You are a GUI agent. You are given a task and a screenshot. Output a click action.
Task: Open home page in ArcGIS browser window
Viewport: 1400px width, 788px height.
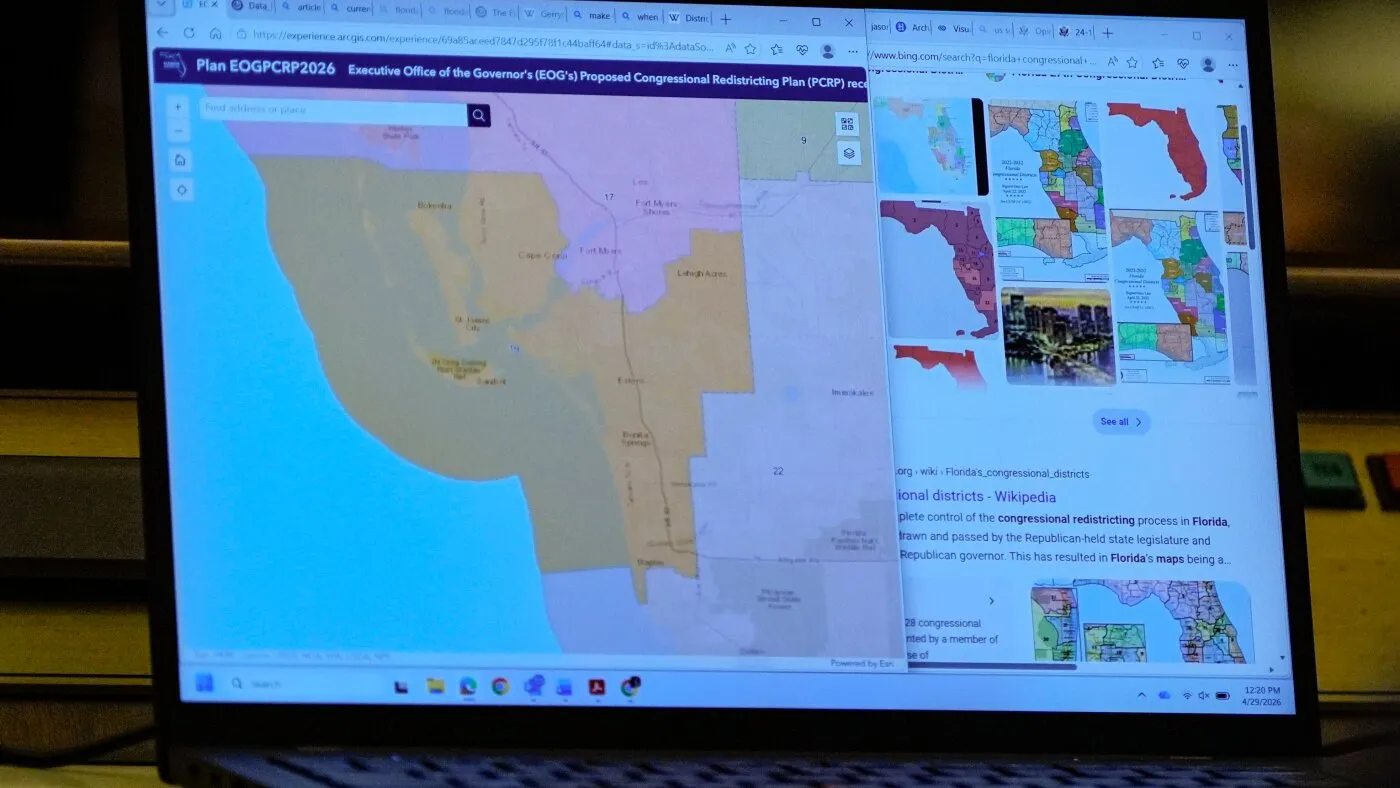coord(215,34)
